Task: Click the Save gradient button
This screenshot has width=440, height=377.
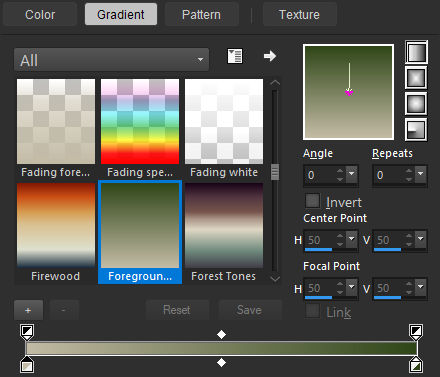Action: tap(249, 310)
